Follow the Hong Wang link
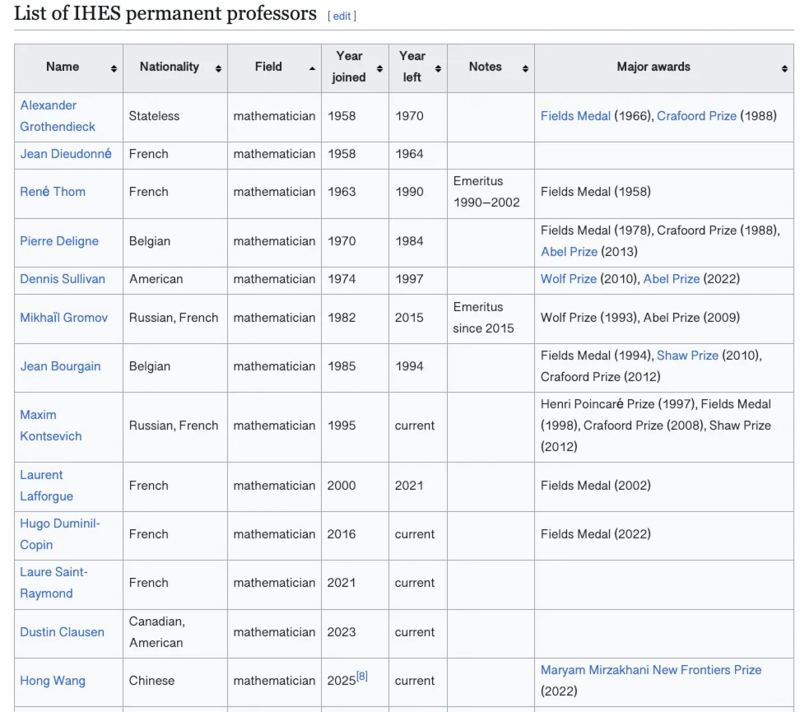This screenshot has width=800, height=712. (53, 681)
